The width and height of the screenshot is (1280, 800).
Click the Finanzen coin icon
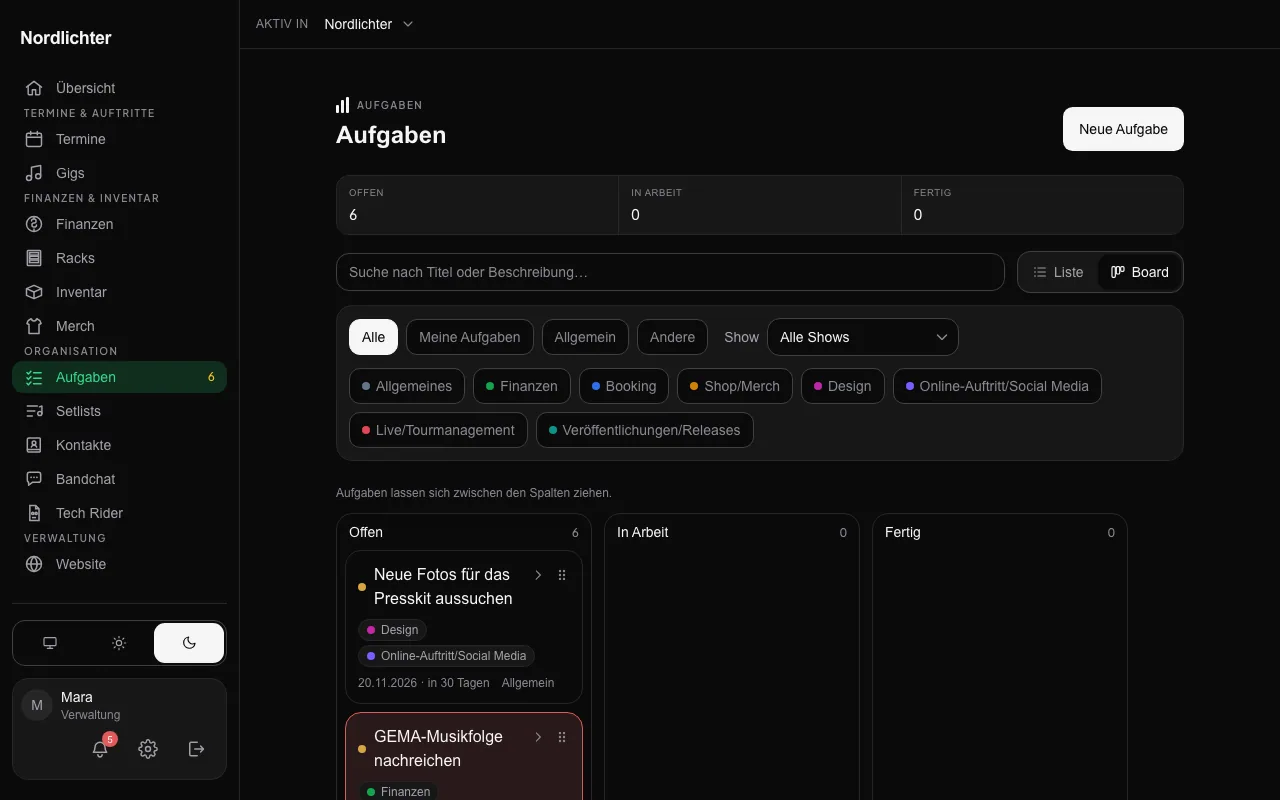pos(34,224)
